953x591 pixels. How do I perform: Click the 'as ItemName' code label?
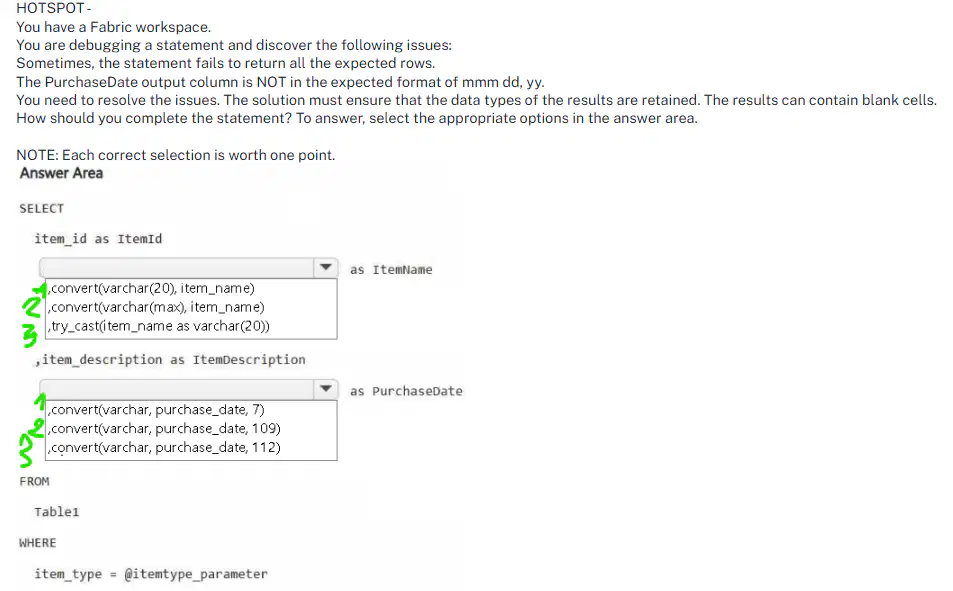(x=391, y=269)
